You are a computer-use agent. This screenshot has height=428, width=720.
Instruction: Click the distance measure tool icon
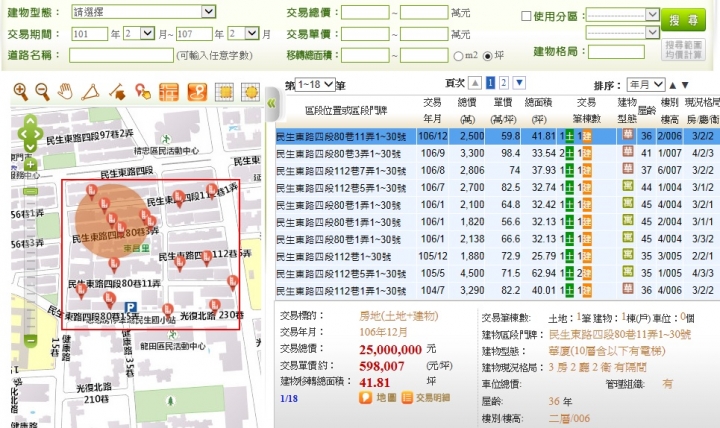[x=117, y=92]
